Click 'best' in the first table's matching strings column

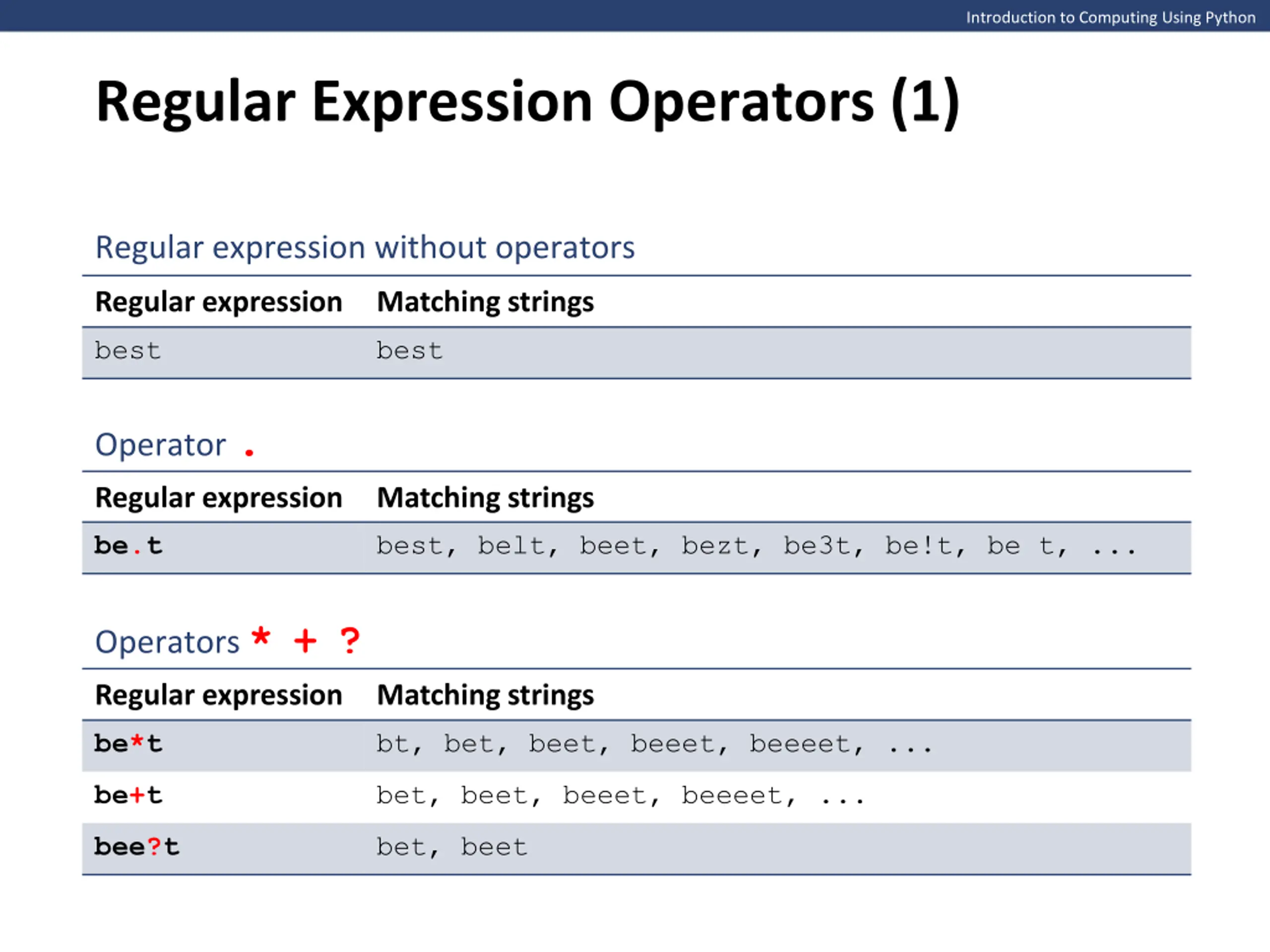[409, 351]
